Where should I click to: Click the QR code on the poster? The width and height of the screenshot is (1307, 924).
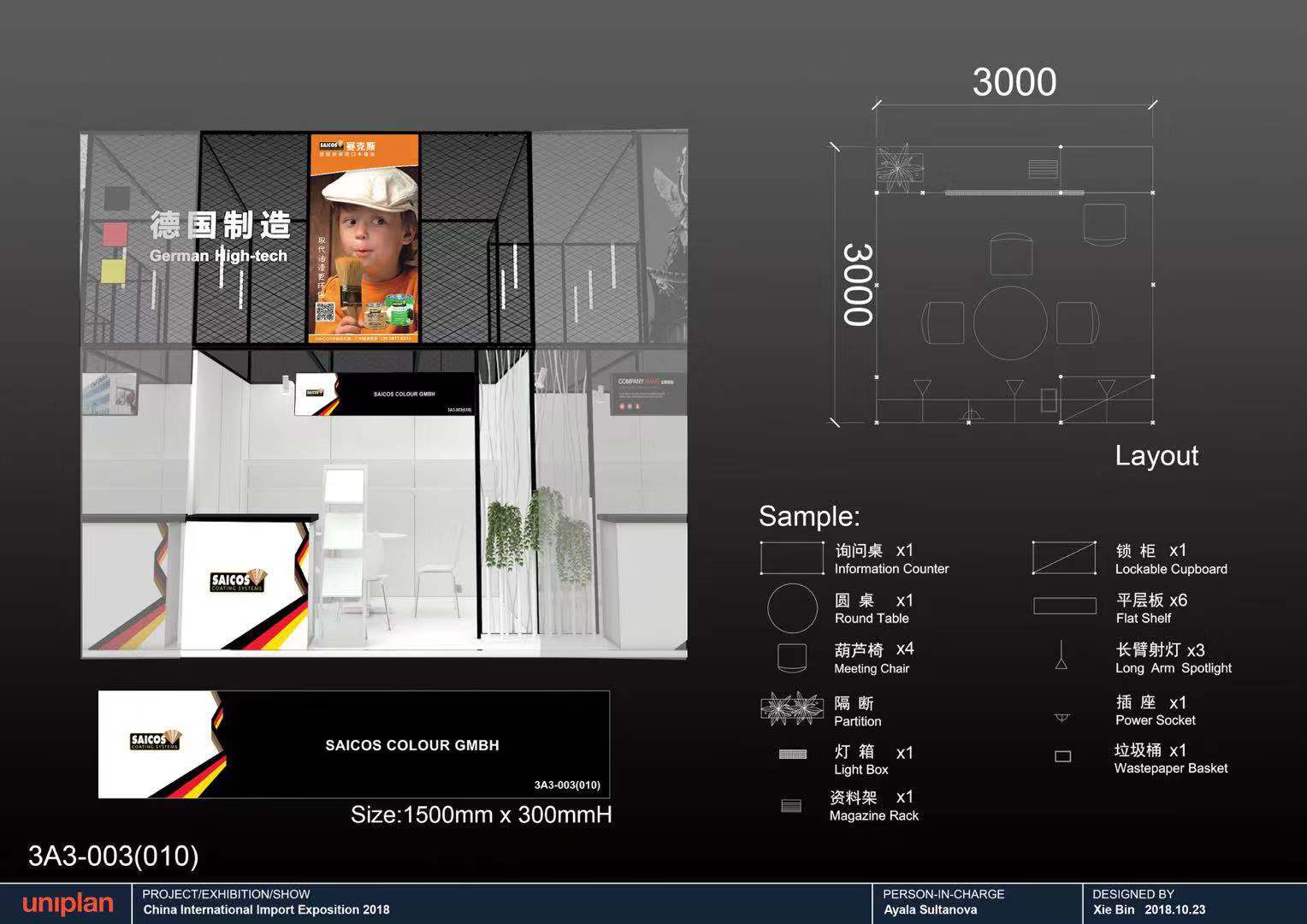tap(324, 311)
